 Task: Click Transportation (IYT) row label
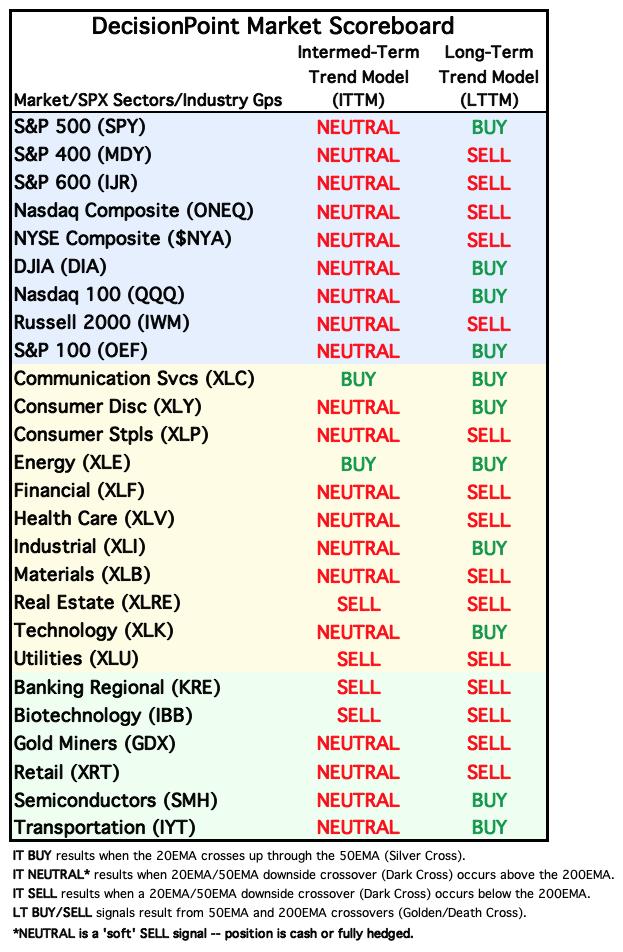coord(104,828)
